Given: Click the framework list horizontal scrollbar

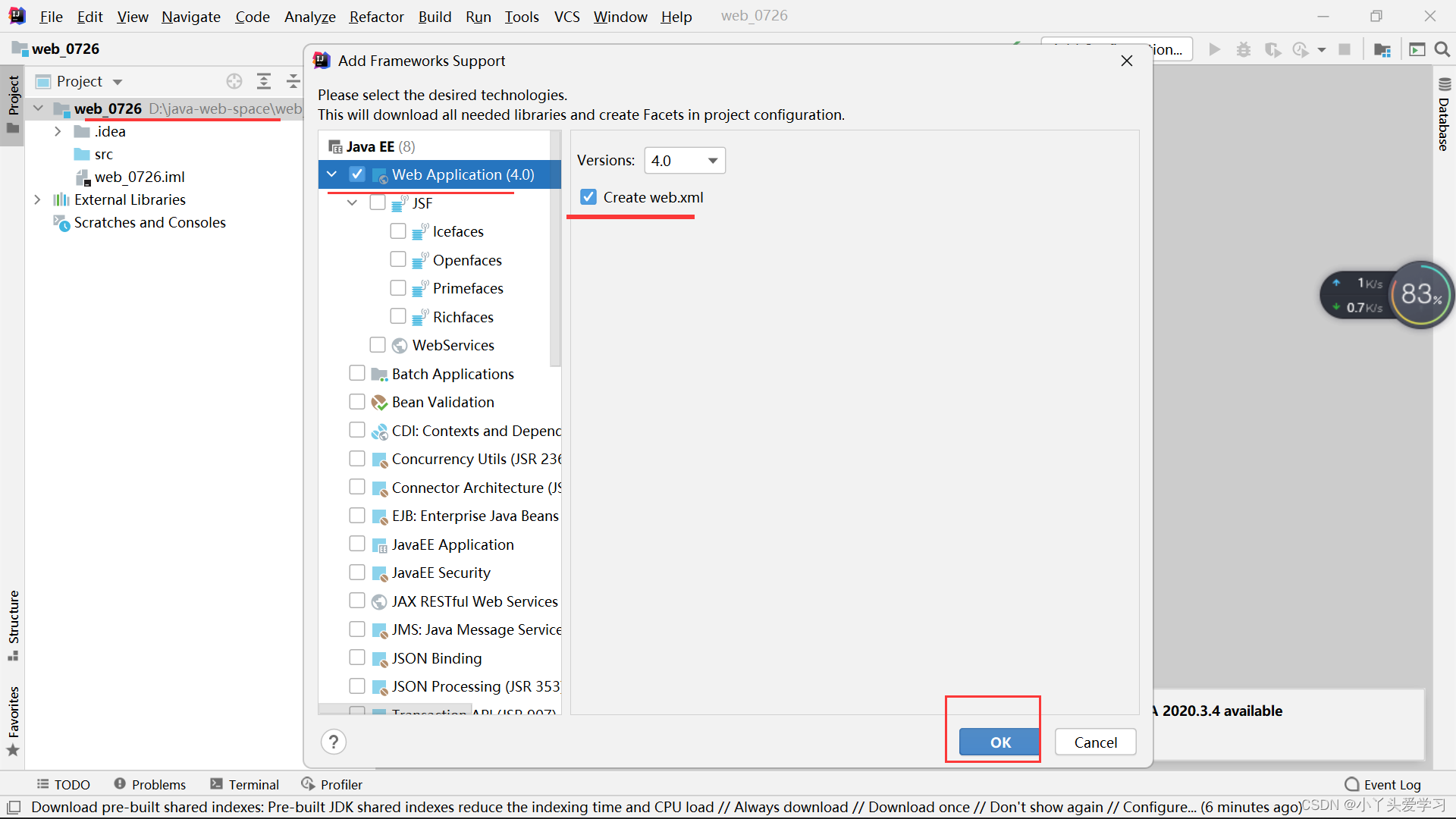Looking at the screenshot, I should pyautogui.click(x=395, y=710).
